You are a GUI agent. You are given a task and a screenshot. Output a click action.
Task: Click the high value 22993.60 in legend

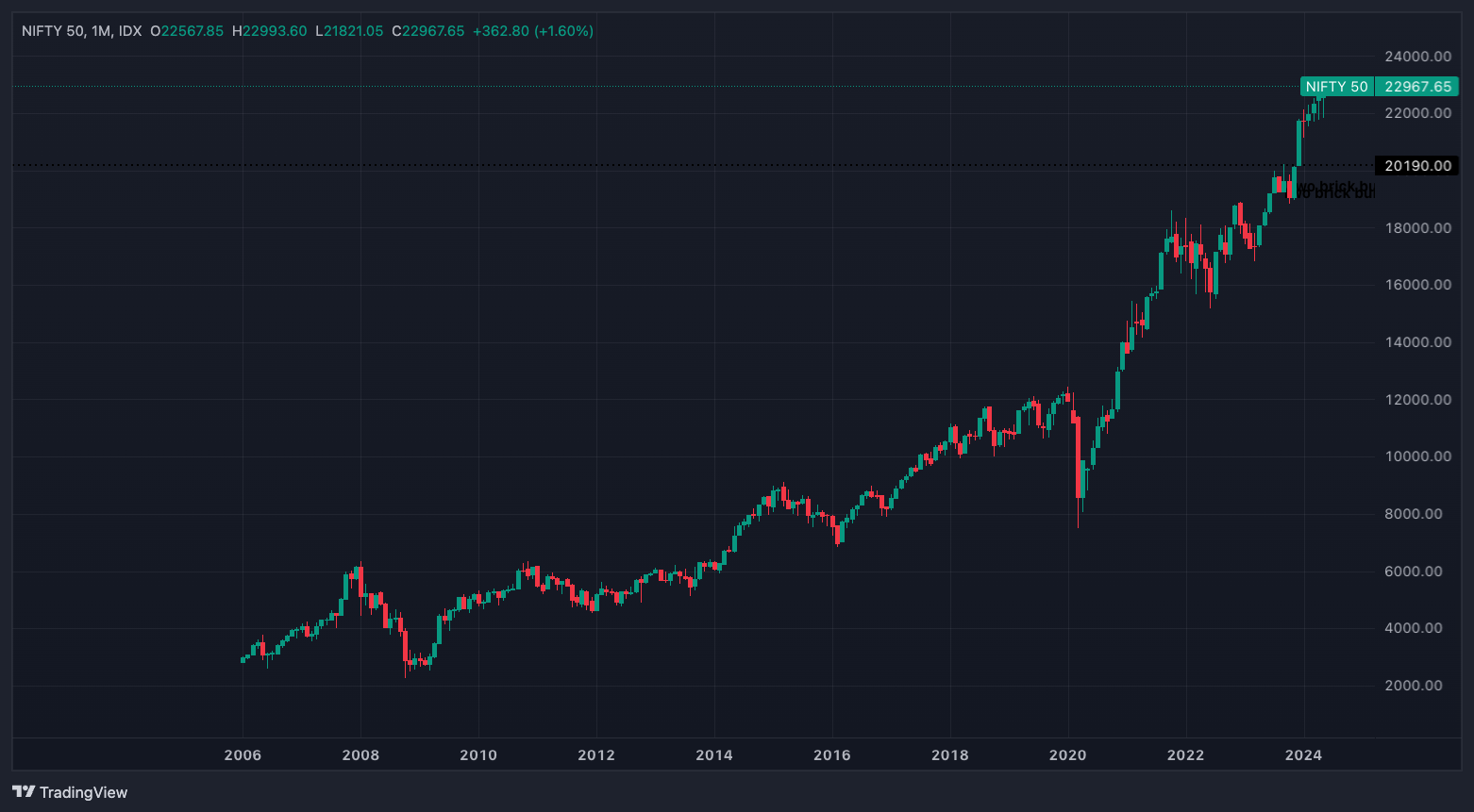[275, 31]
